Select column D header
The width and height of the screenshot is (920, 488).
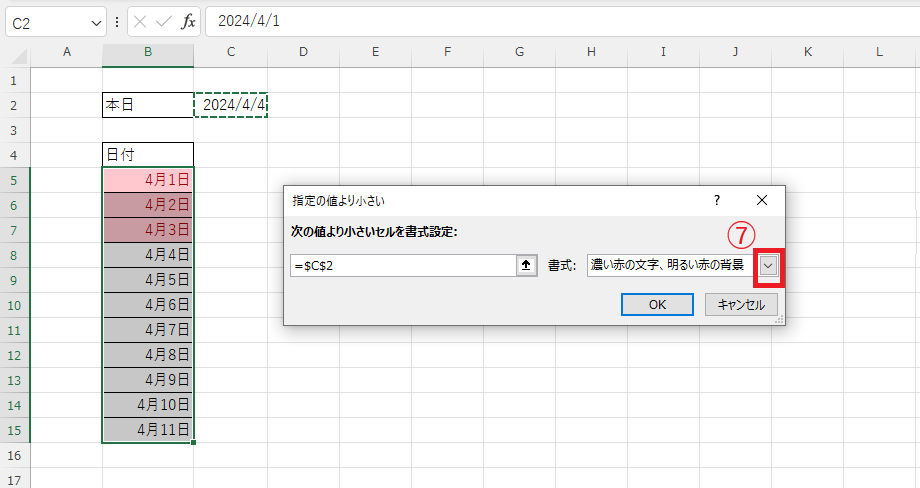[x=303, y=52]
